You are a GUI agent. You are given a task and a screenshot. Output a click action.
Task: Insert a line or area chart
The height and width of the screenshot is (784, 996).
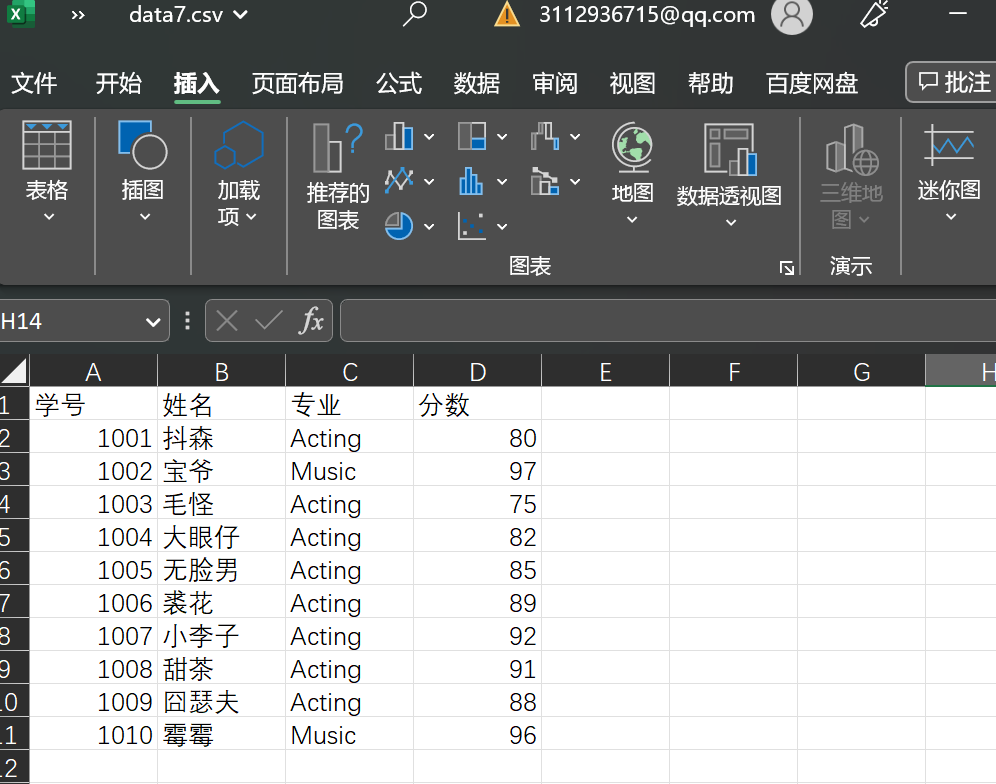point(399,181)
